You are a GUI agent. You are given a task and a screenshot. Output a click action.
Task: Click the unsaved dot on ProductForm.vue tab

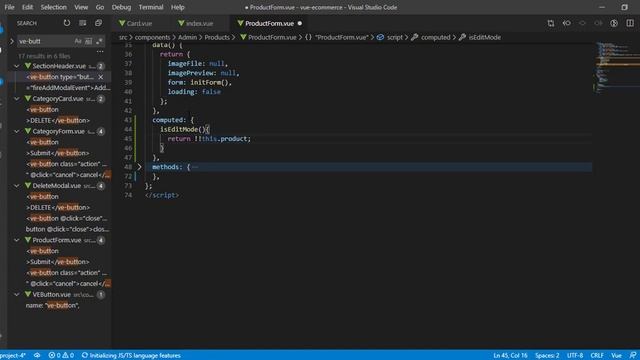[300, 23]
